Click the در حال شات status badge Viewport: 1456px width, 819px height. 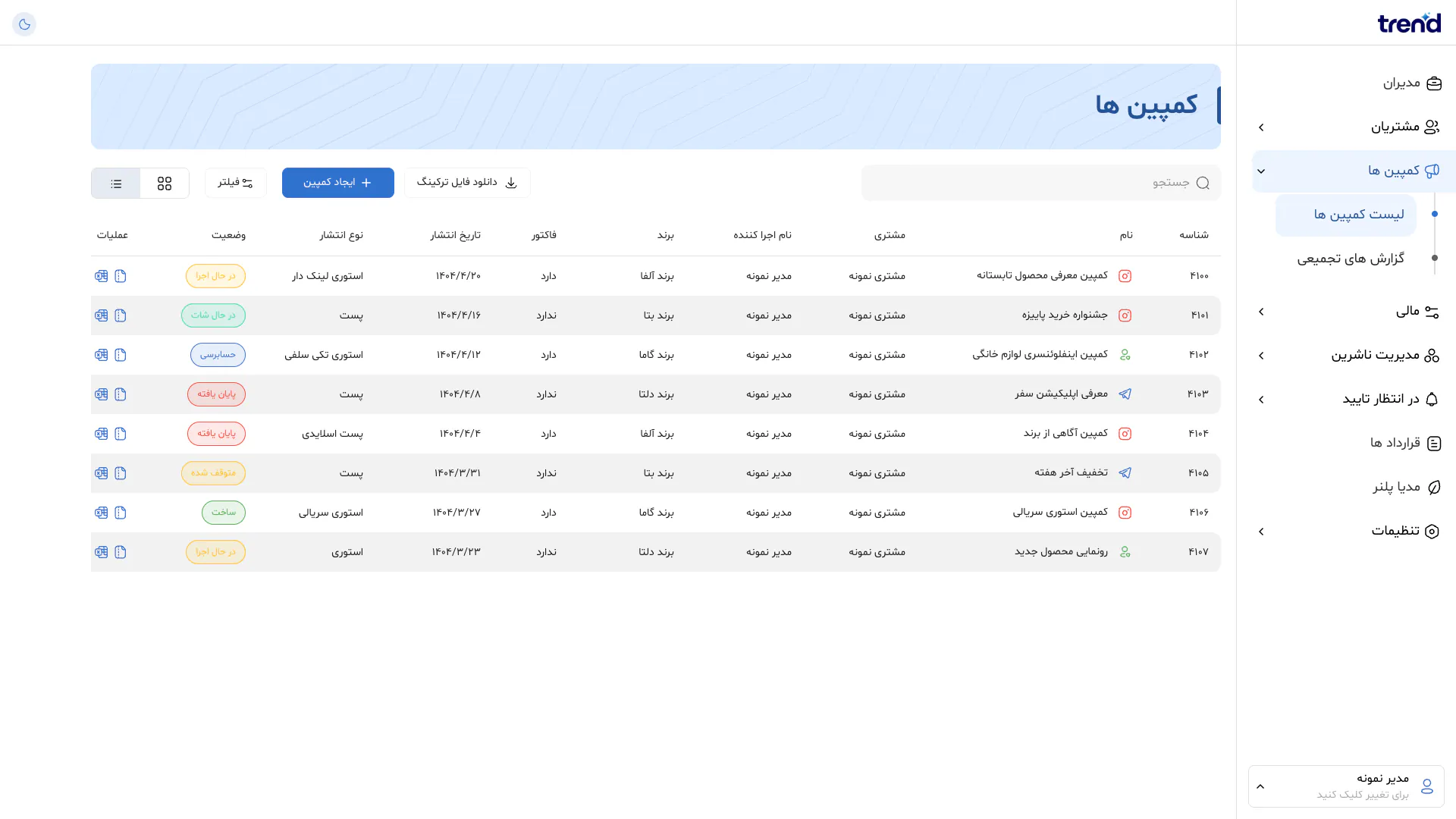click(213, 315)
